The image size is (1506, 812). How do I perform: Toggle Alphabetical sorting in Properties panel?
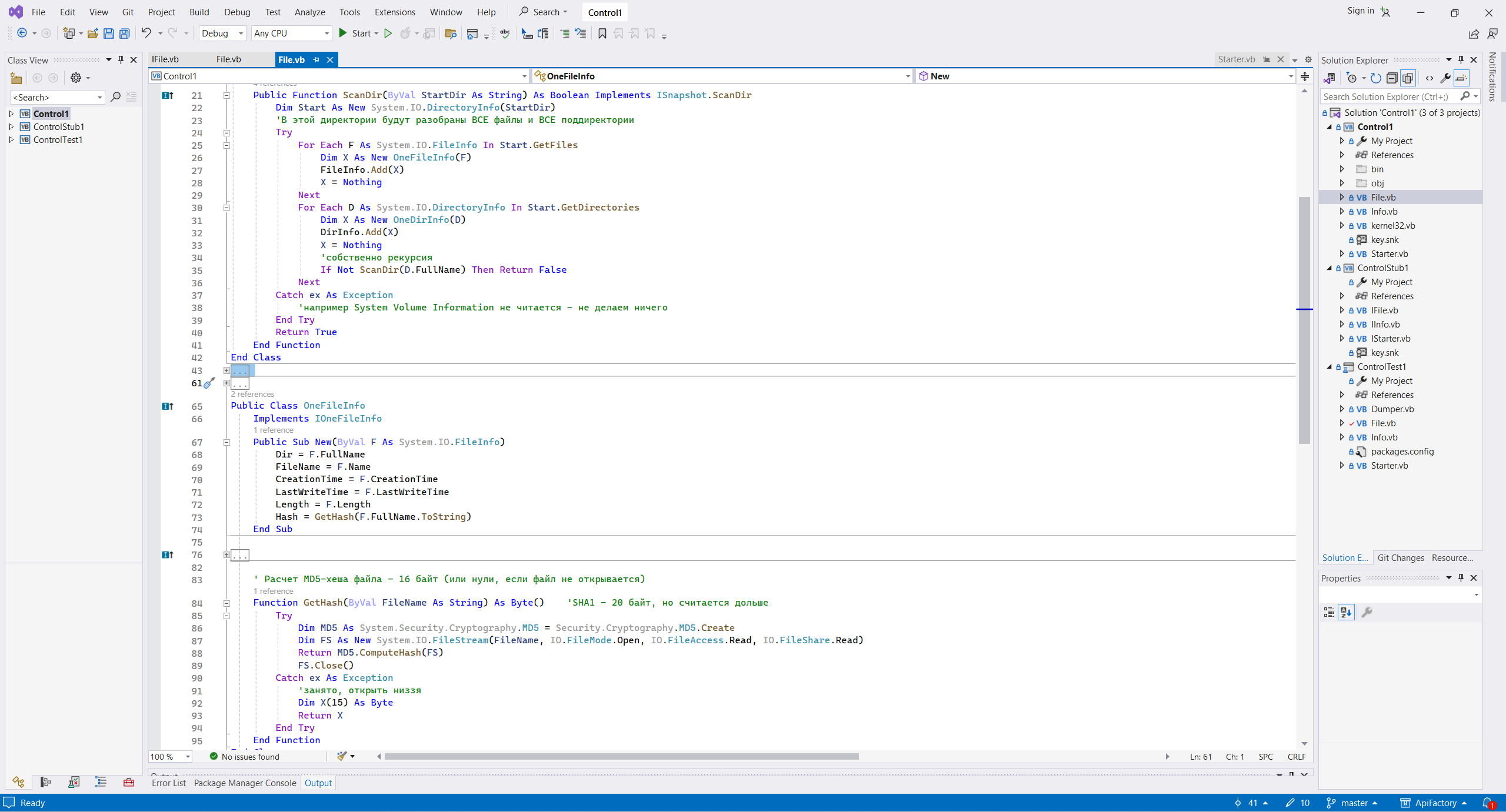tap(1346, 612)
